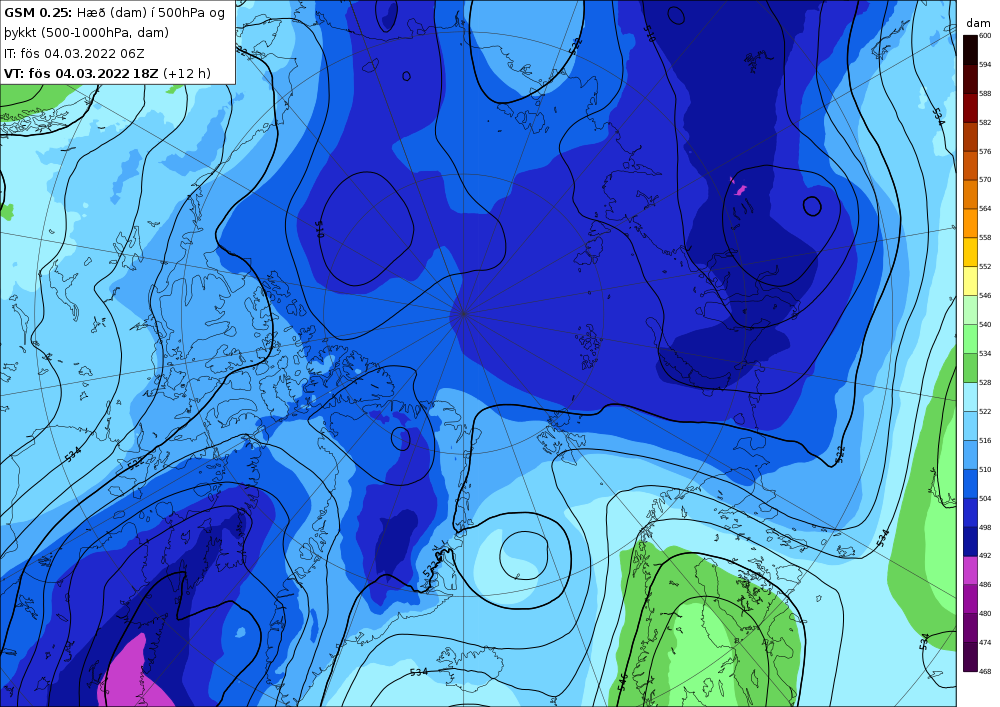Click the legend value "486"

[985, 585]
